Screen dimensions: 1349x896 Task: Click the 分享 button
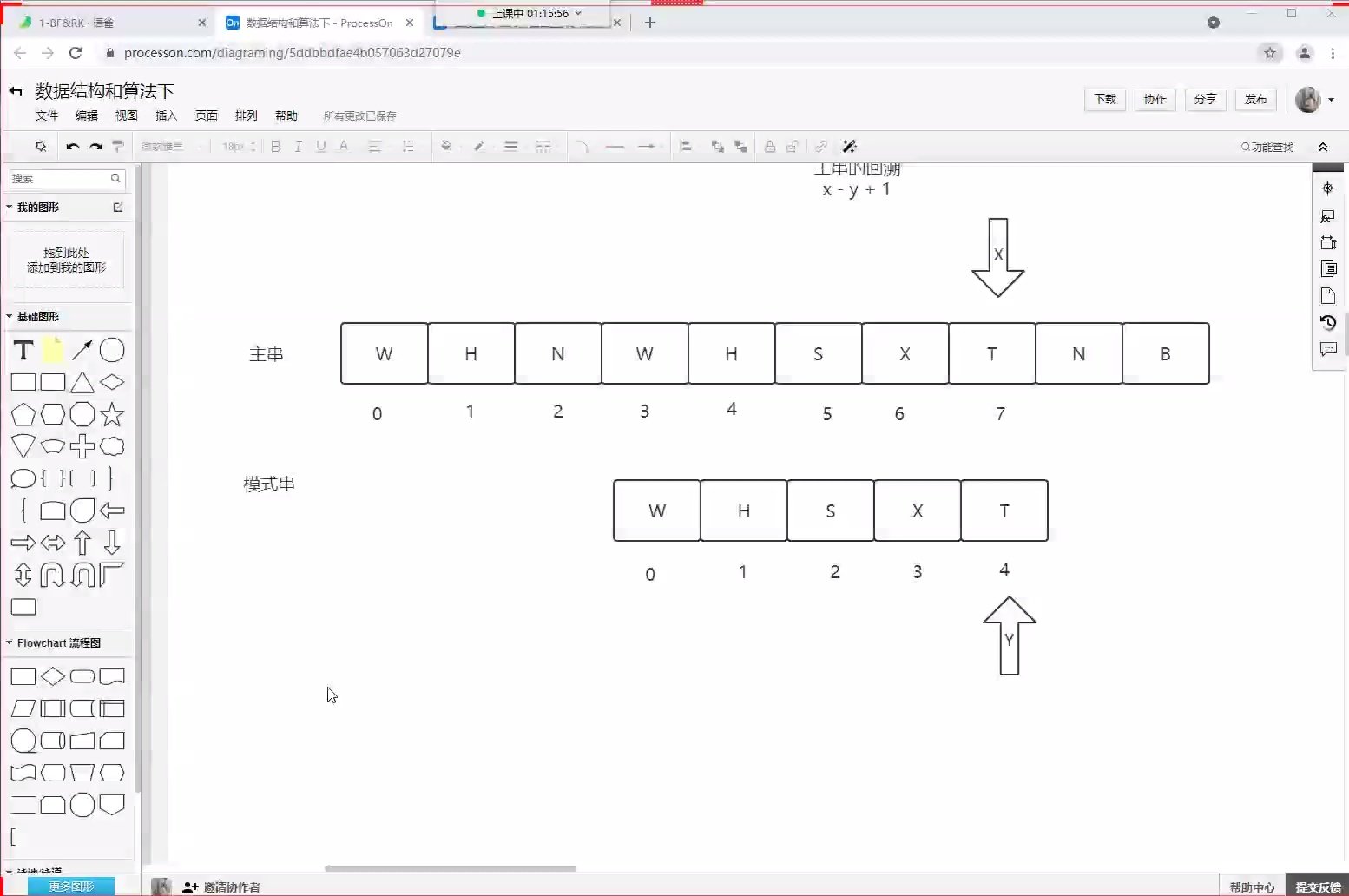point(1205,99)
